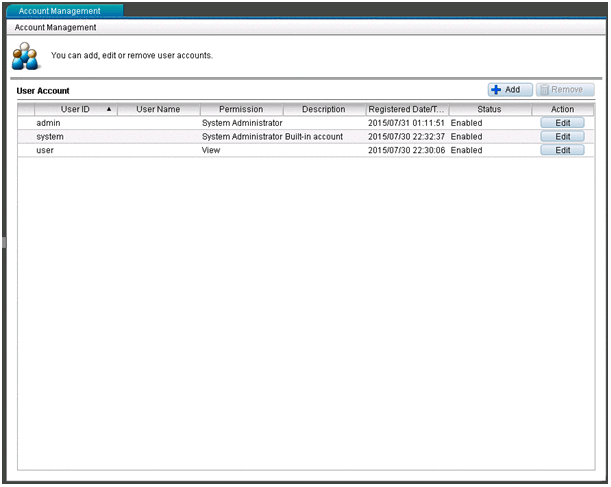This screenshot has width=611, height=487.
Task: Click the Action column header
Action: (x=563, y=109)
